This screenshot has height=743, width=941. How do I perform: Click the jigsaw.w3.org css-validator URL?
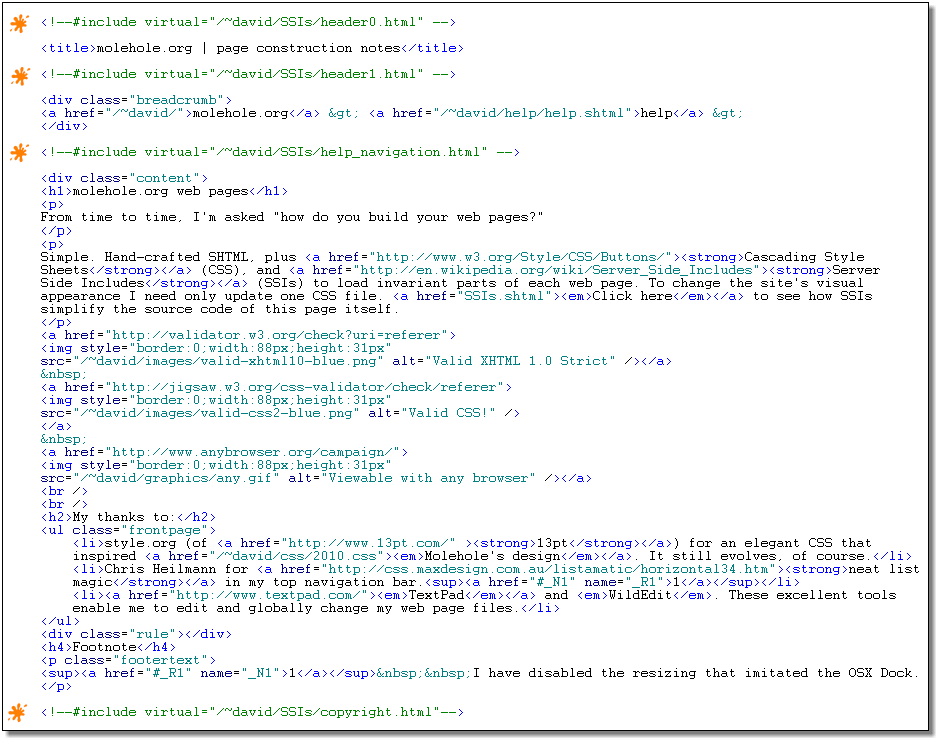pos(304,387)
